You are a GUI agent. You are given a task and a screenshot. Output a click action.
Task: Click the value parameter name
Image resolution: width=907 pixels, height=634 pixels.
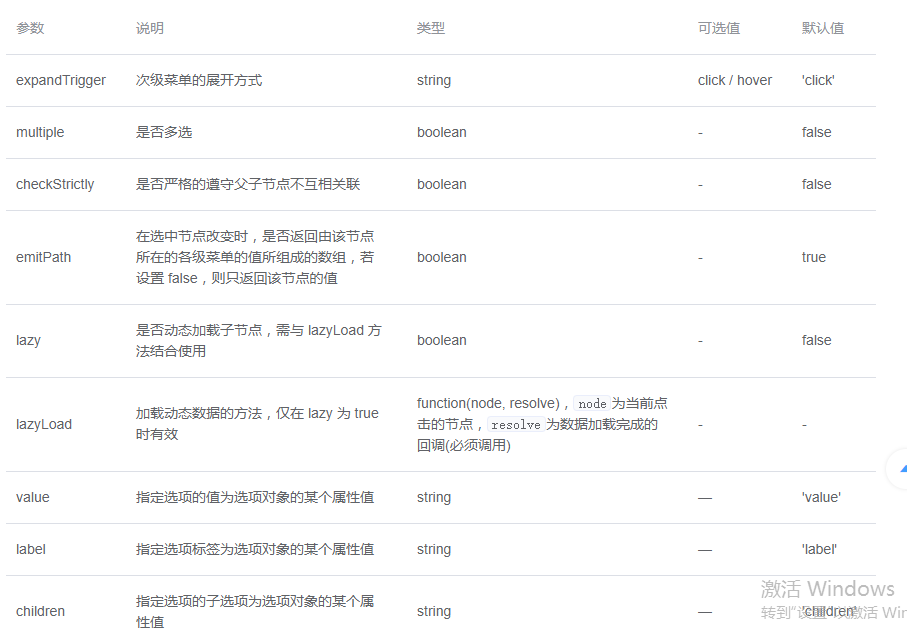click(33, 497)
